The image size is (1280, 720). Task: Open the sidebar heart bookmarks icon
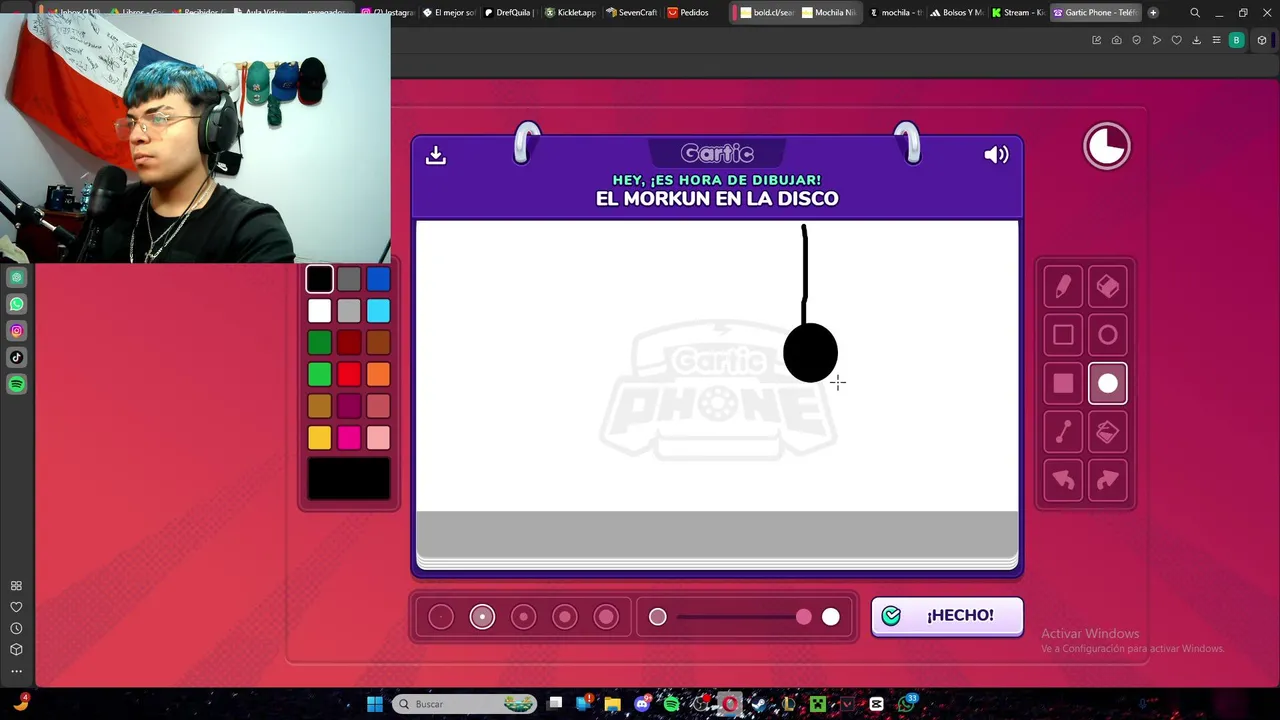(16, 607)
